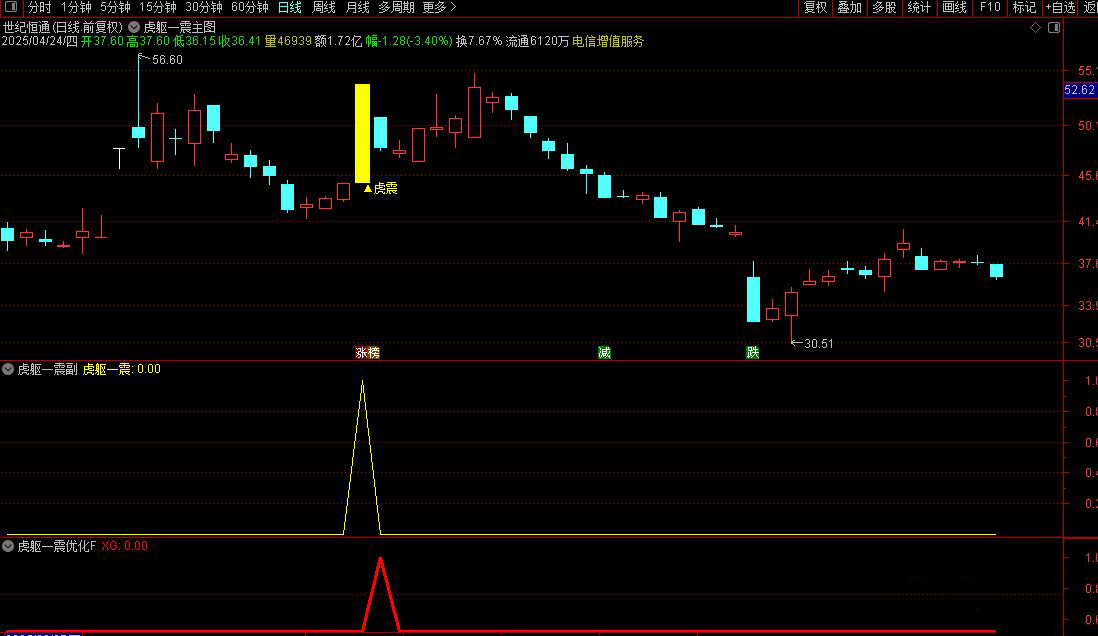Click the 叠加 overlay button
The height and width of the screenshot is (636, 1098).
(x=849, y=7)
